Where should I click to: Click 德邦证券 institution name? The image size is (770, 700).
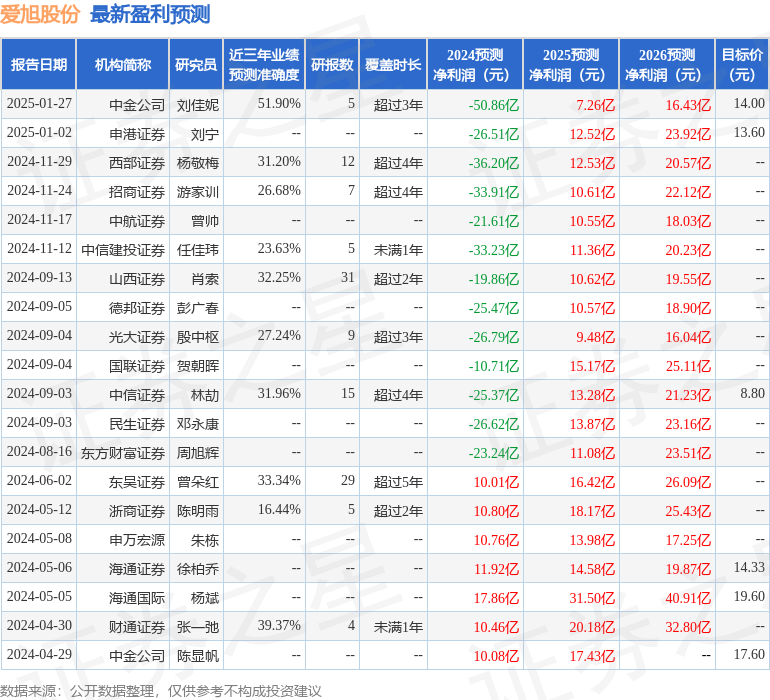tap(137, 308)
